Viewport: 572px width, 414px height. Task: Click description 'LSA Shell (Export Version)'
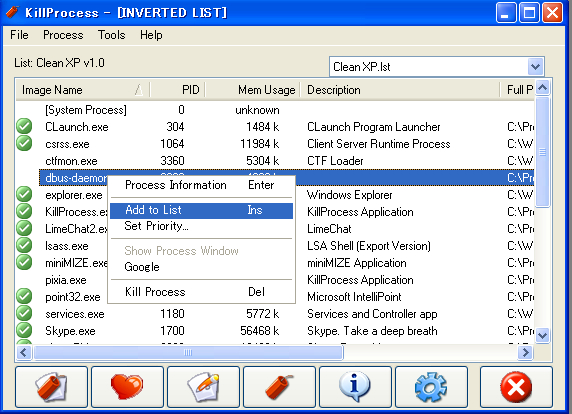click(368, 246)
